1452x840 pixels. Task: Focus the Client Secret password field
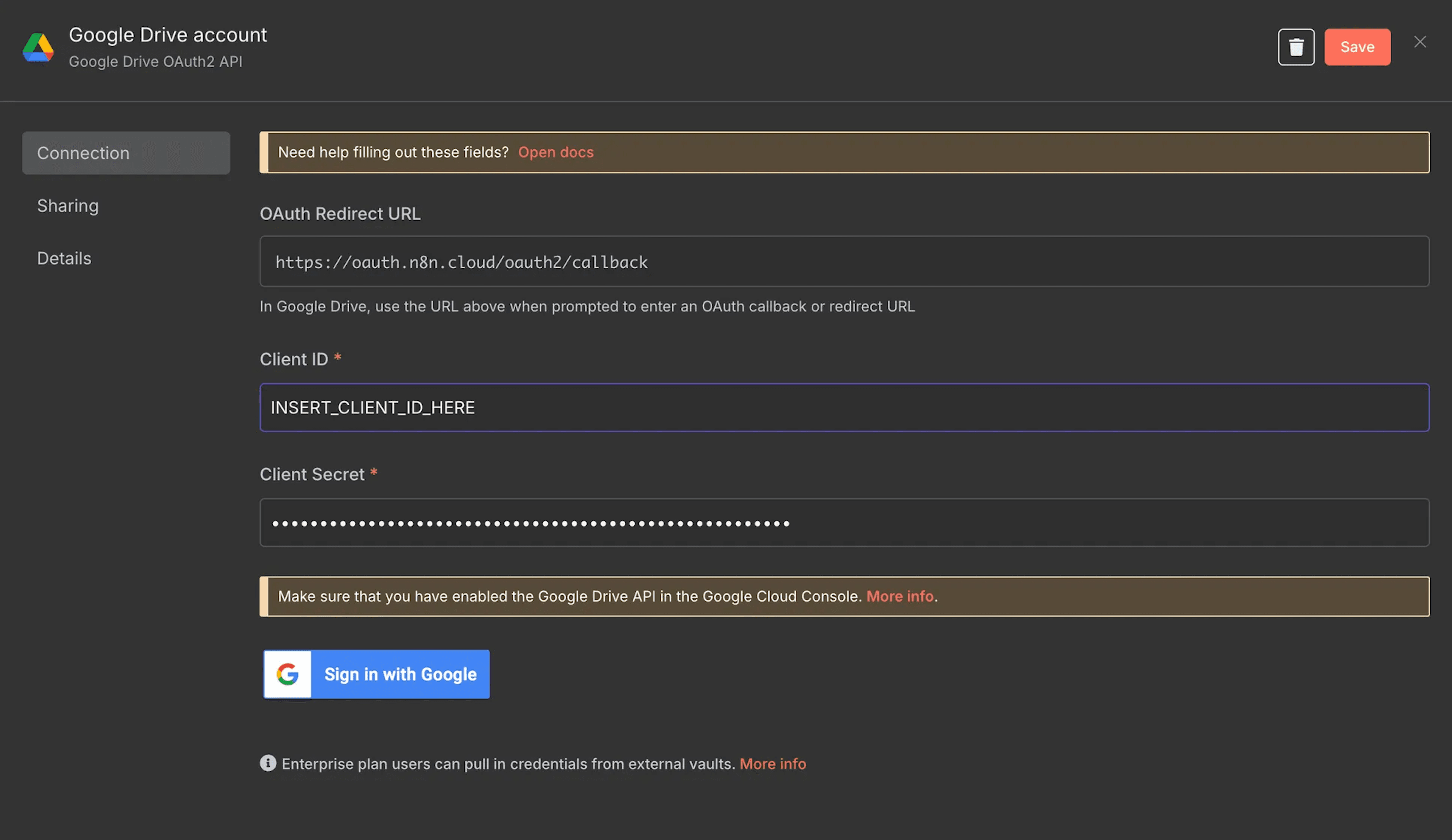point(844,523)
